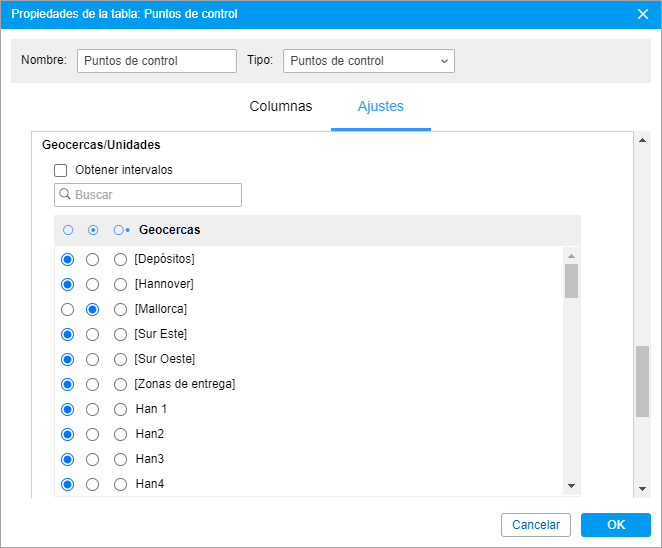Click inner list scroll down arrow
The image size is (662, 548).
[571, 486]
